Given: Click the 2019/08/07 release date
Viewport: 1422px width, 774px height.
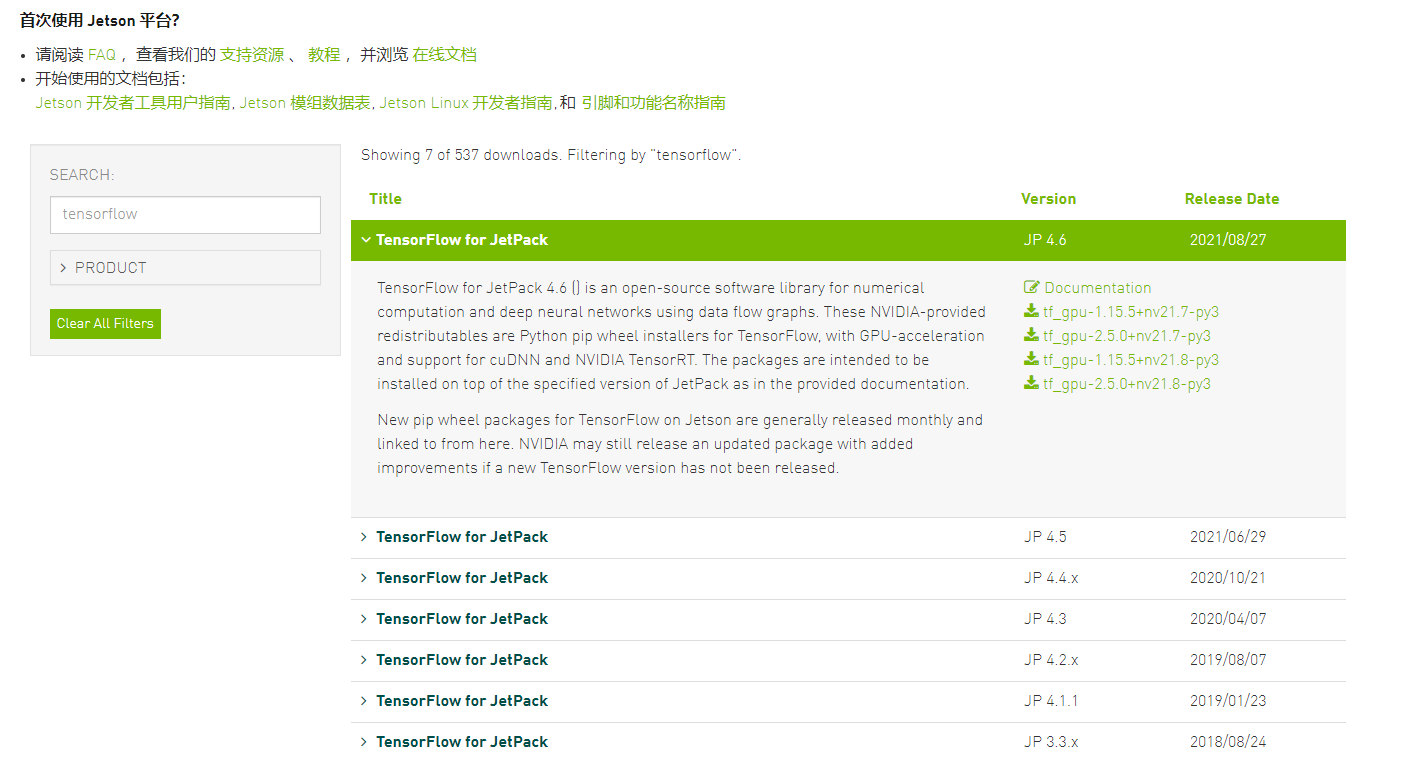Looking at the screenshot, I should 1228,660.
